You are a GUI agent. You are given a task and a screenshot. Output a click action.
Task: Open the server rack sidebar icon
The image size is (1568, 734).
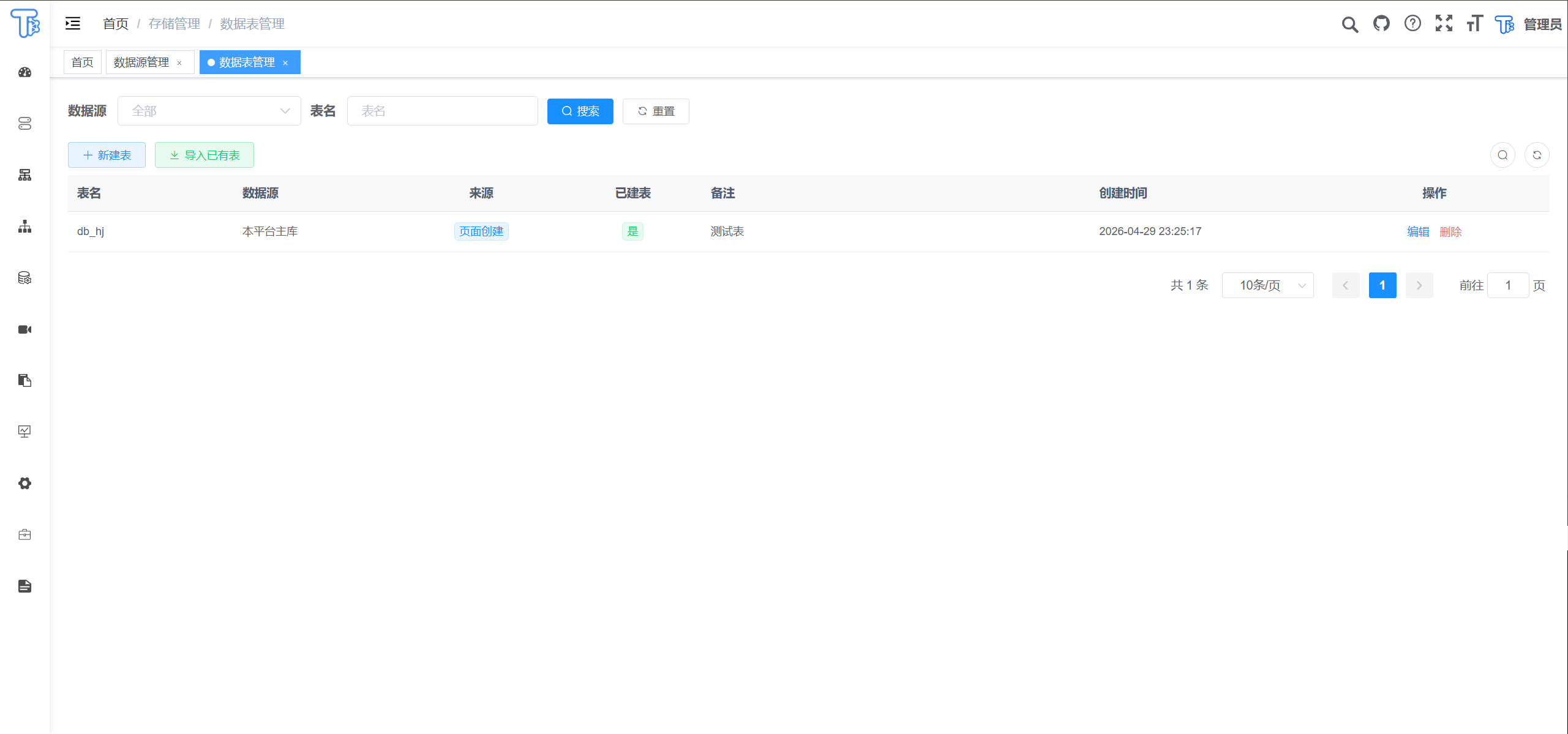[24, 175]
